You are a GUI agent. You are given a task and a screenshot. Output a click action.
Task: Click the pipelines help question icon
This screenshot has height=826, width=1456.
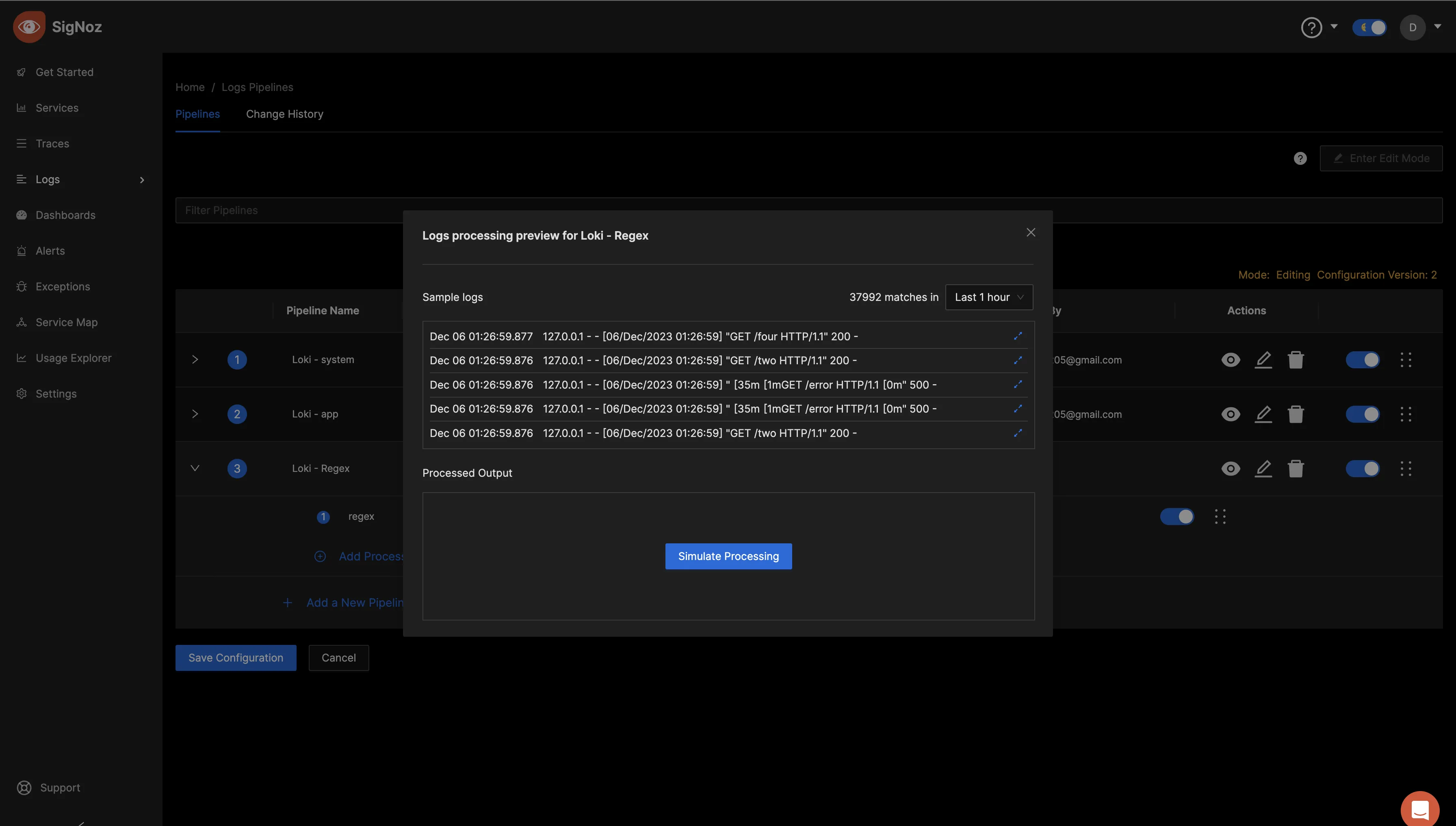tap(1300, 158)
